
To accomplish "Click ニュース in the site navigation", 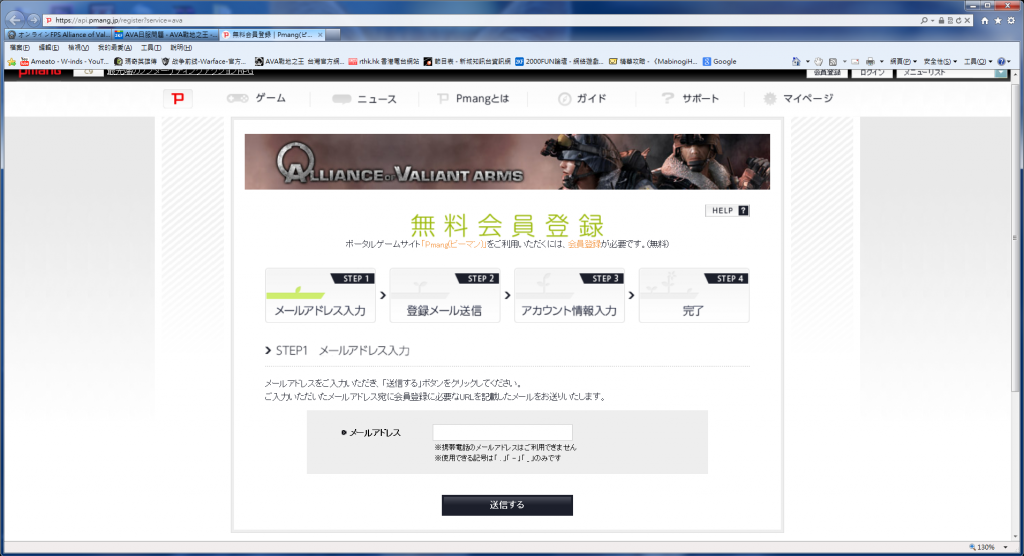I will [364, 99].
